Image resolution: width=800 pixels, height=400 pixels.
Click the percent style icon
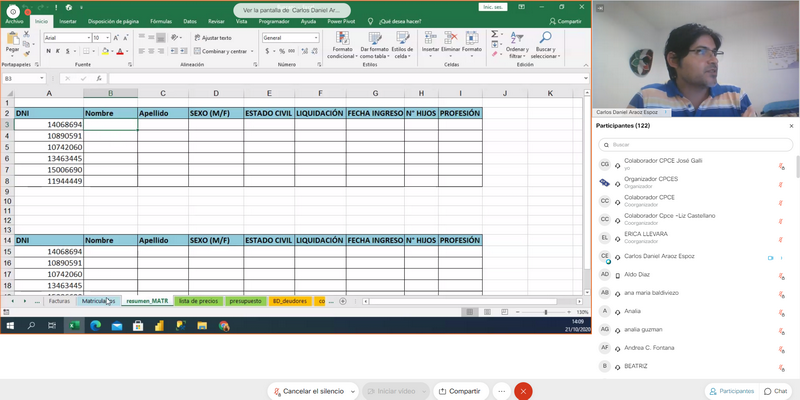coord(282,51)
